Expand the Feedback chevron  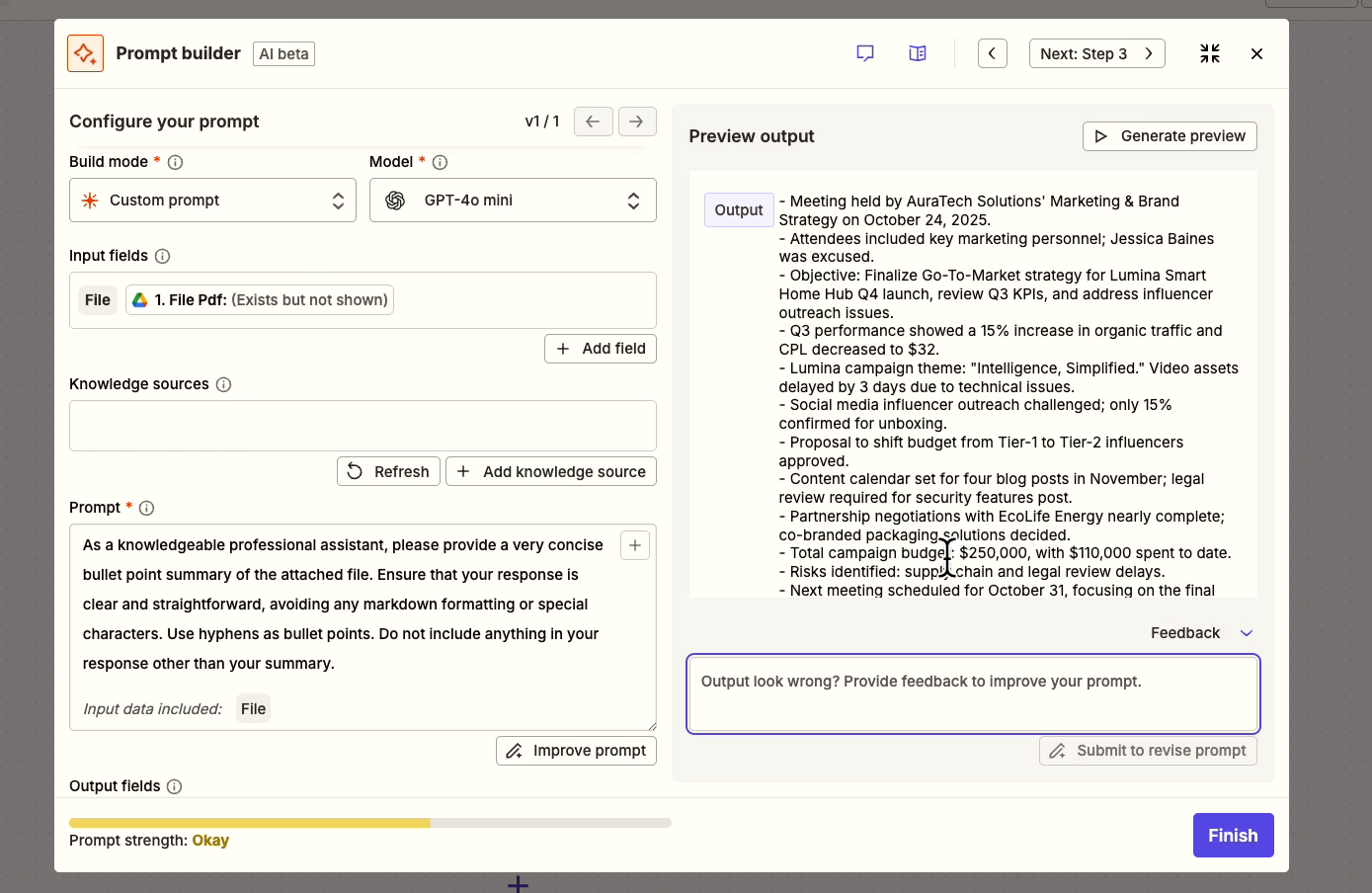point(1247,633)
